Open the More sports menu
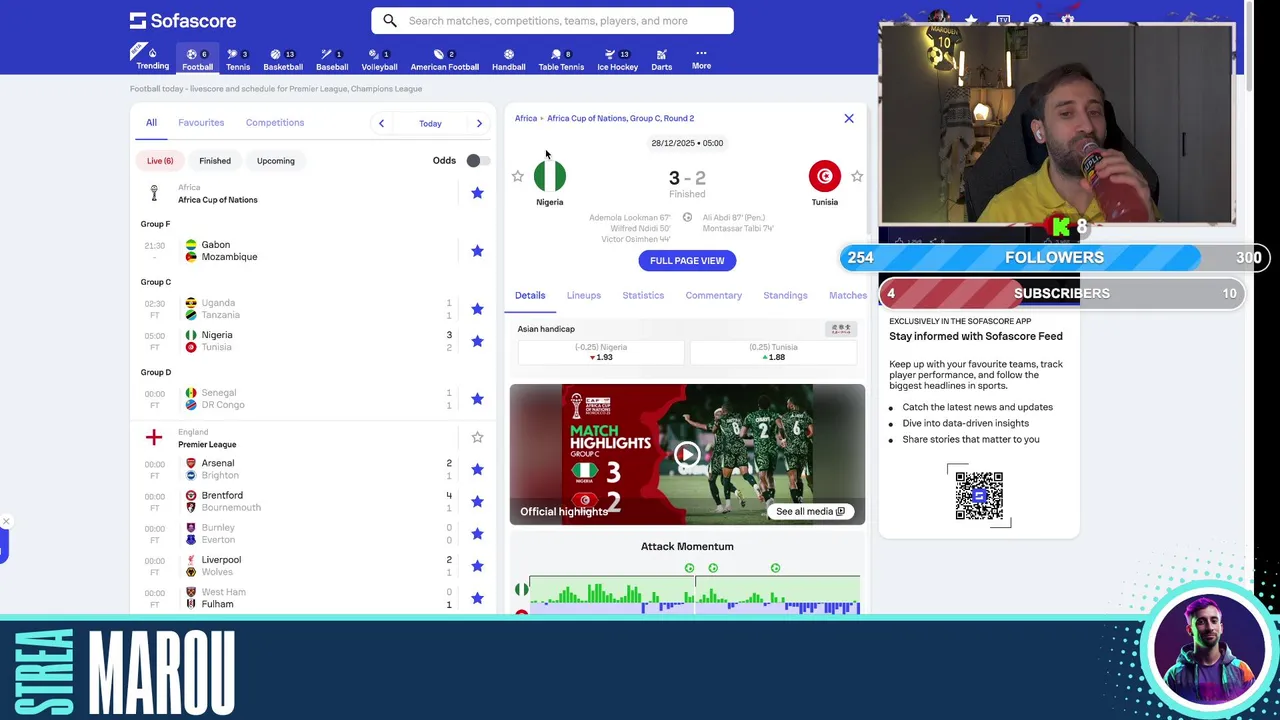 701,59
